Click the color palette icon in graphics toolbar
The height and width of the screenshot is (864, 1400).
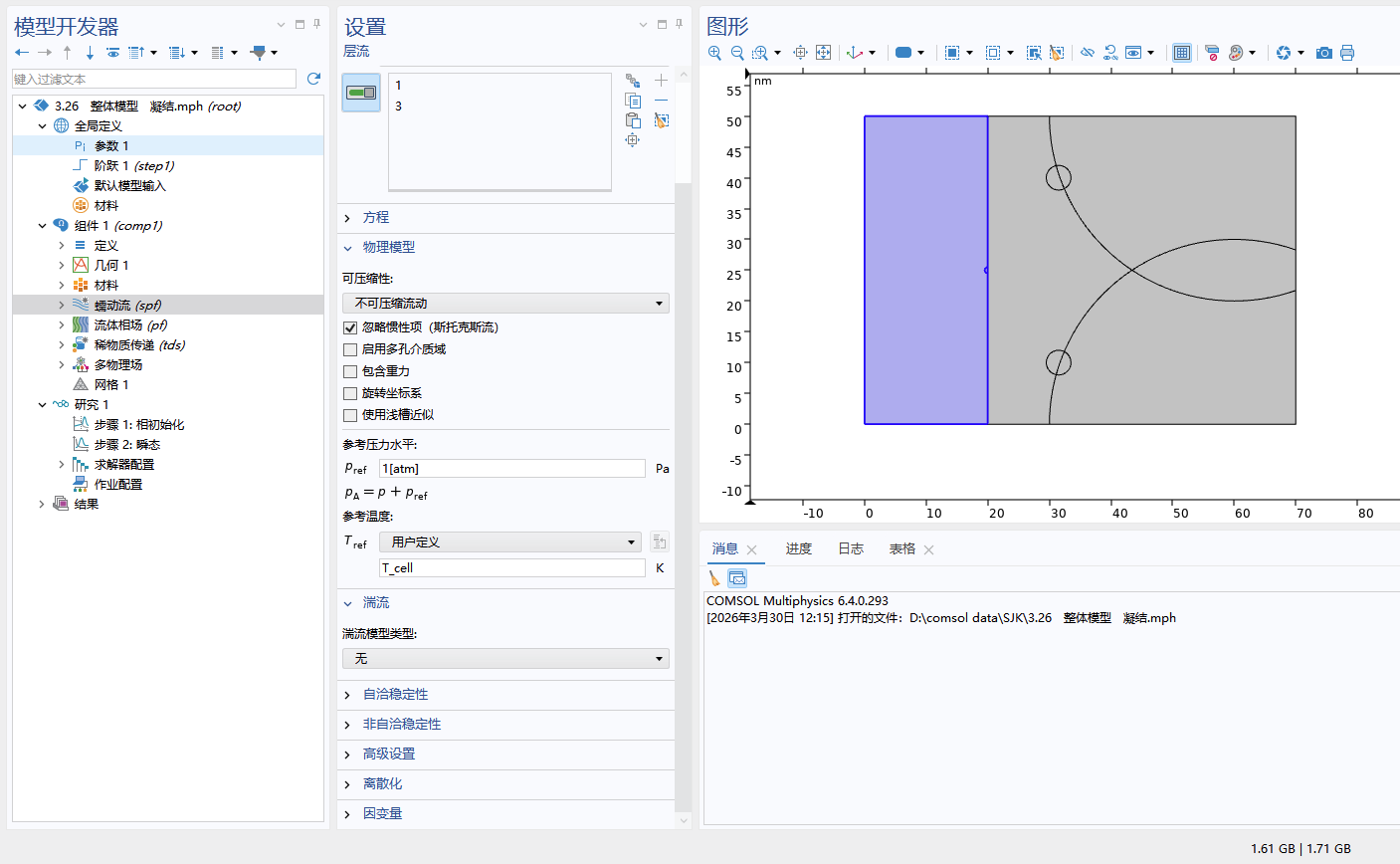tap(1236, 53)
